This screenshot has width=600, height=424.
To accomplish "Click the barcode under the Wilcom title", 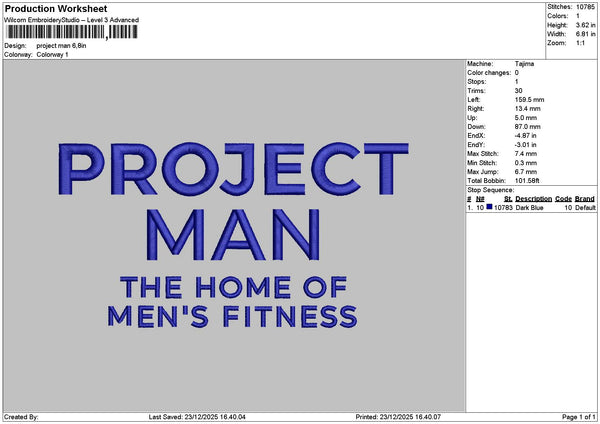I will coord(72,32).
